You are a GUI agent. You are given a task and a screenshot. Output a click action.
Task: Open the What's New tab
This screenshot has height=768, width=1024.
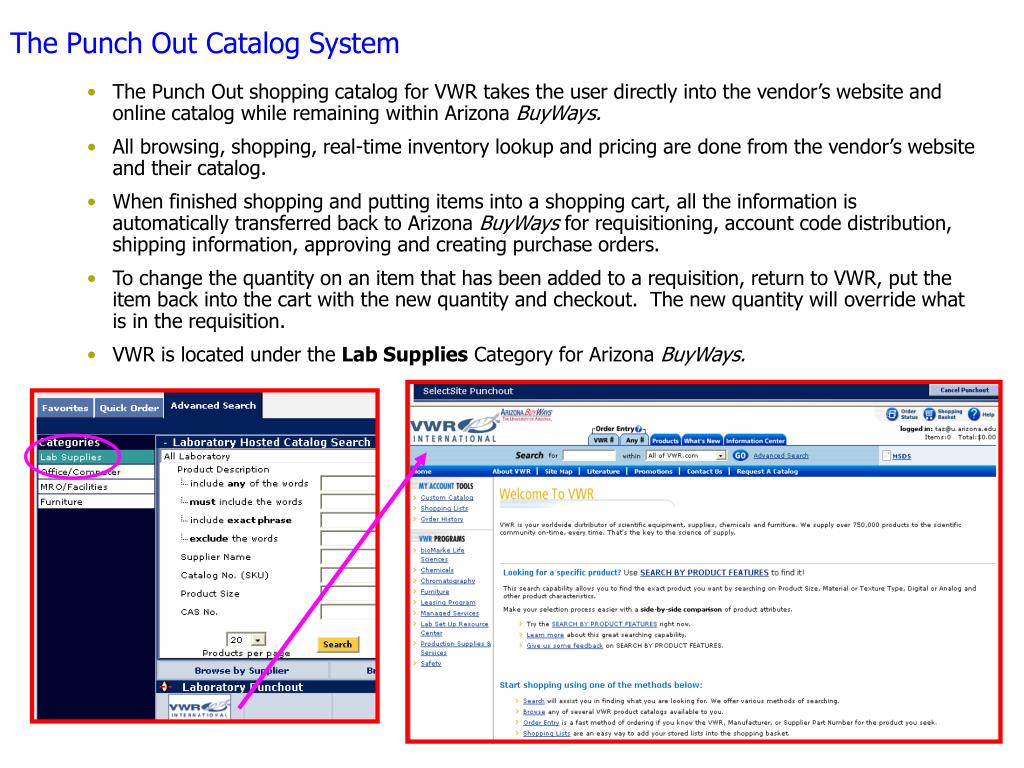702,441
